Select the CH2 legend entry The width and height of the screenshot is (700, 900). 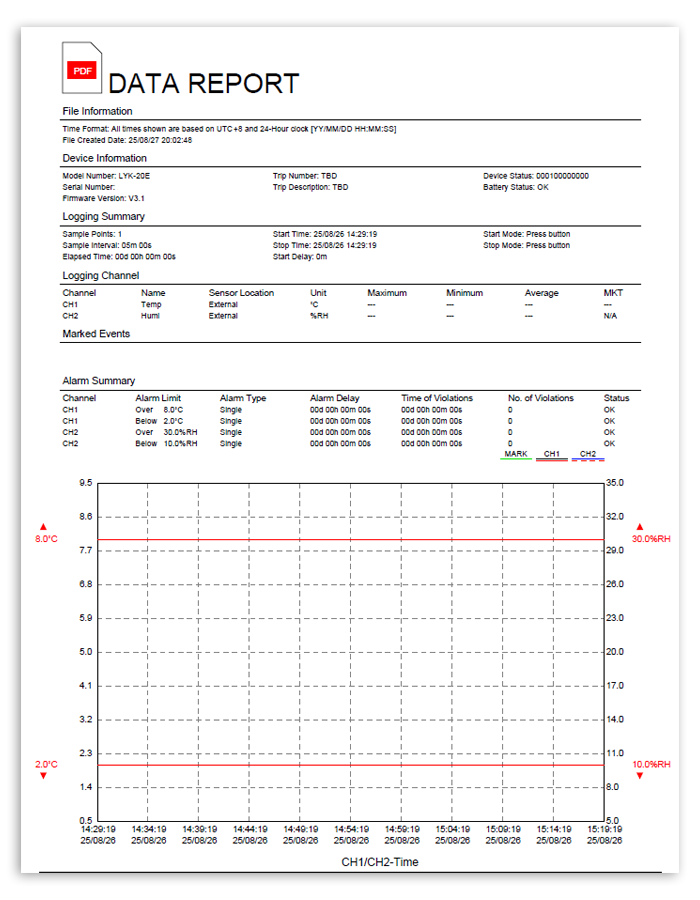coord(587,455)
